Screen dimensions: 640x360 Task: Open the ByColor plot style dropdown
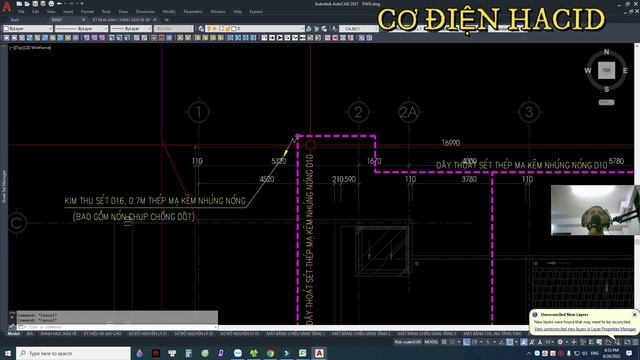[174, 29]
